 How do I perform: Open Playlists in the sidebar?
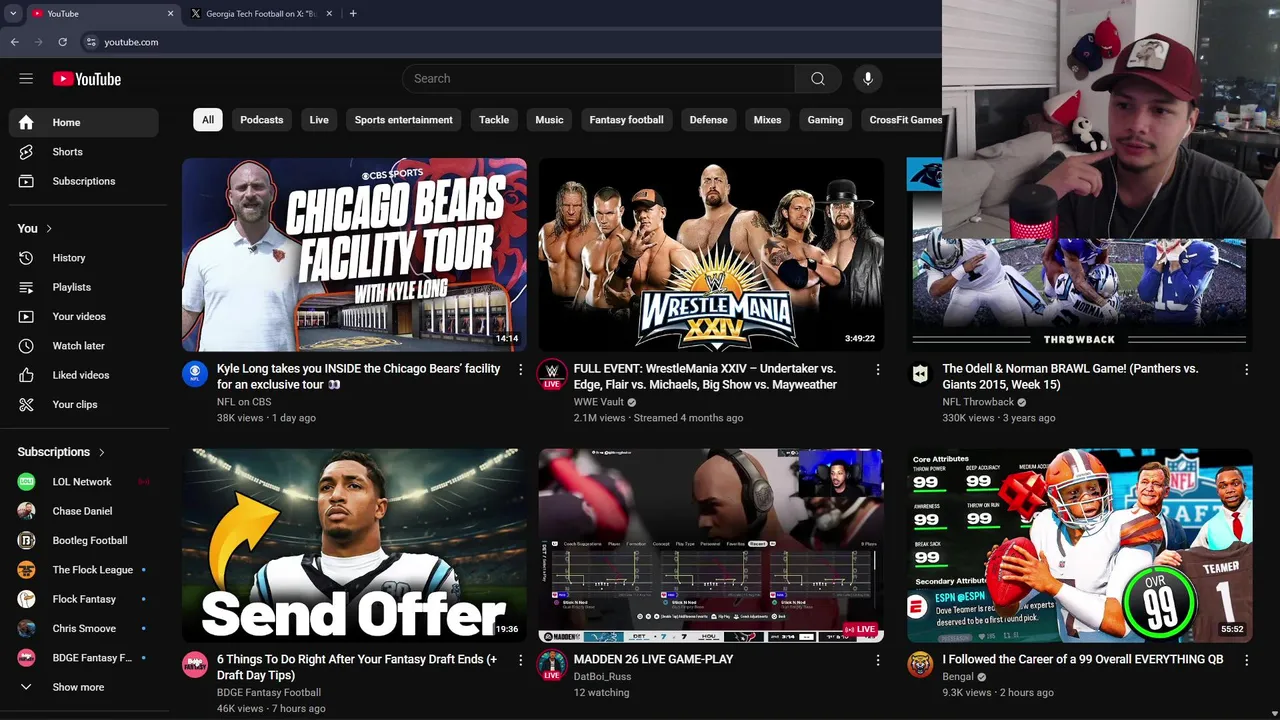click(x=84, y=287)
